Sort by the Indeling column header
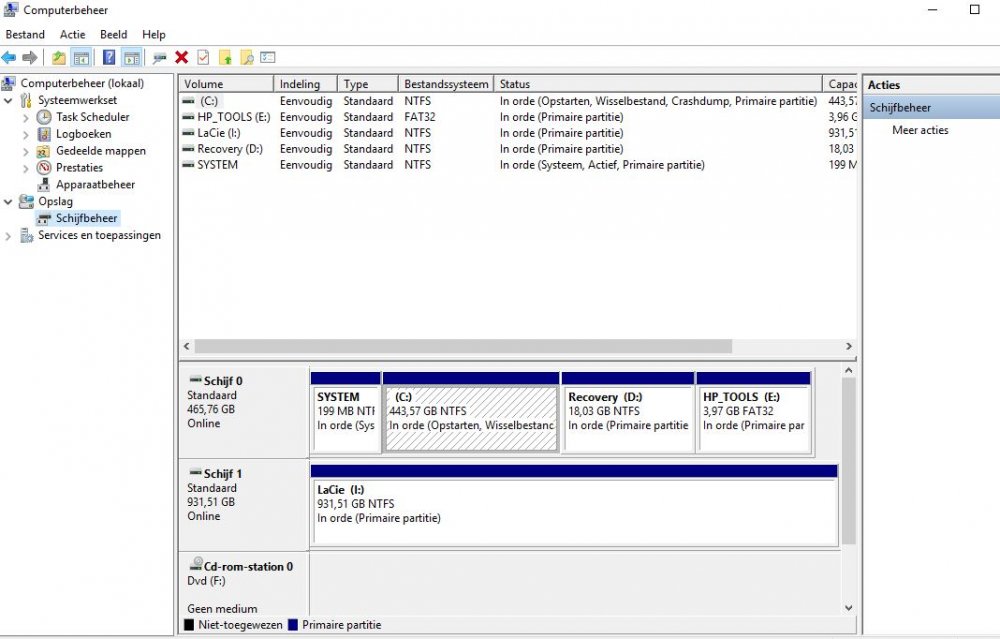The width and height of the screenshot is (1000, 639). pyautogui.click(x=305, y=84)
